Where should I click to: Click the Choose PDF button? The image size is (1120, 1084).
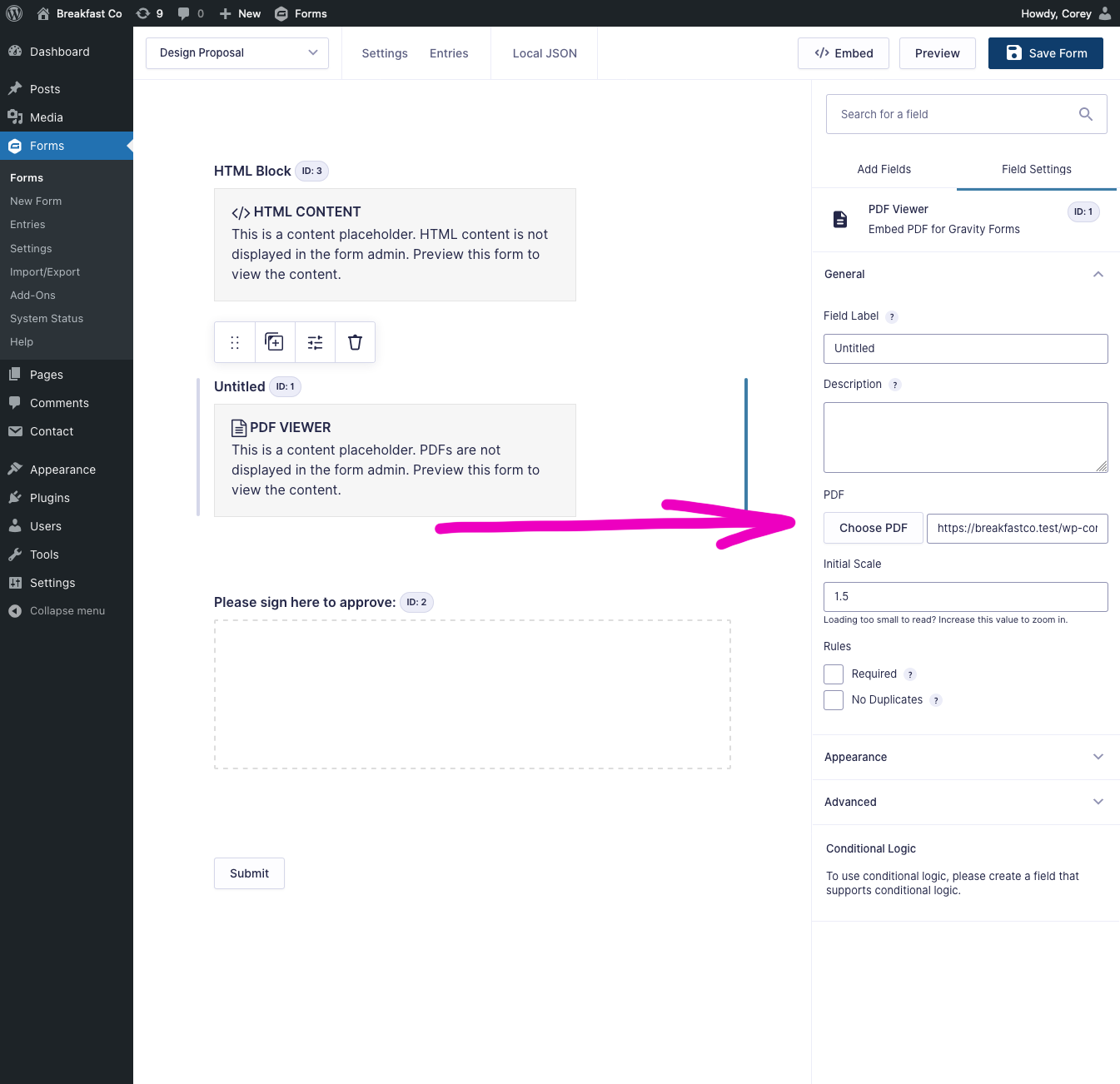pyautogui.click(x=874, y=528)
